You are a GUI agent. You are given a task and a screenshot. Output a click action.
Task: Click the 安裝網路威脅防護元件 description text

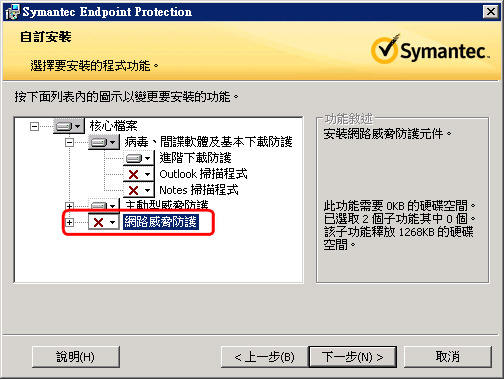387,134
